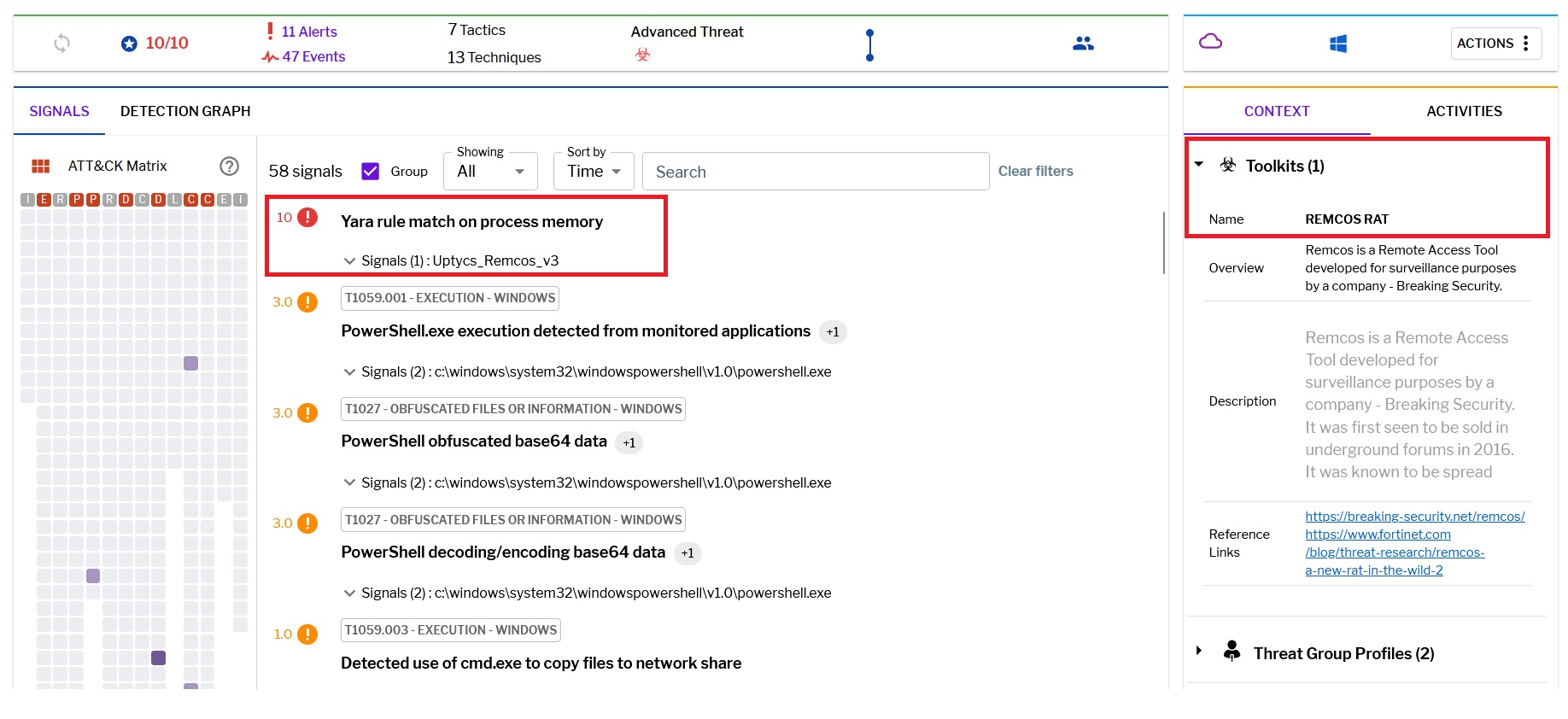Click +1 badge beside PowerShell decoding/encoding base64 data
Viewport: 1568px width, 719px height.
pos(687,553)
